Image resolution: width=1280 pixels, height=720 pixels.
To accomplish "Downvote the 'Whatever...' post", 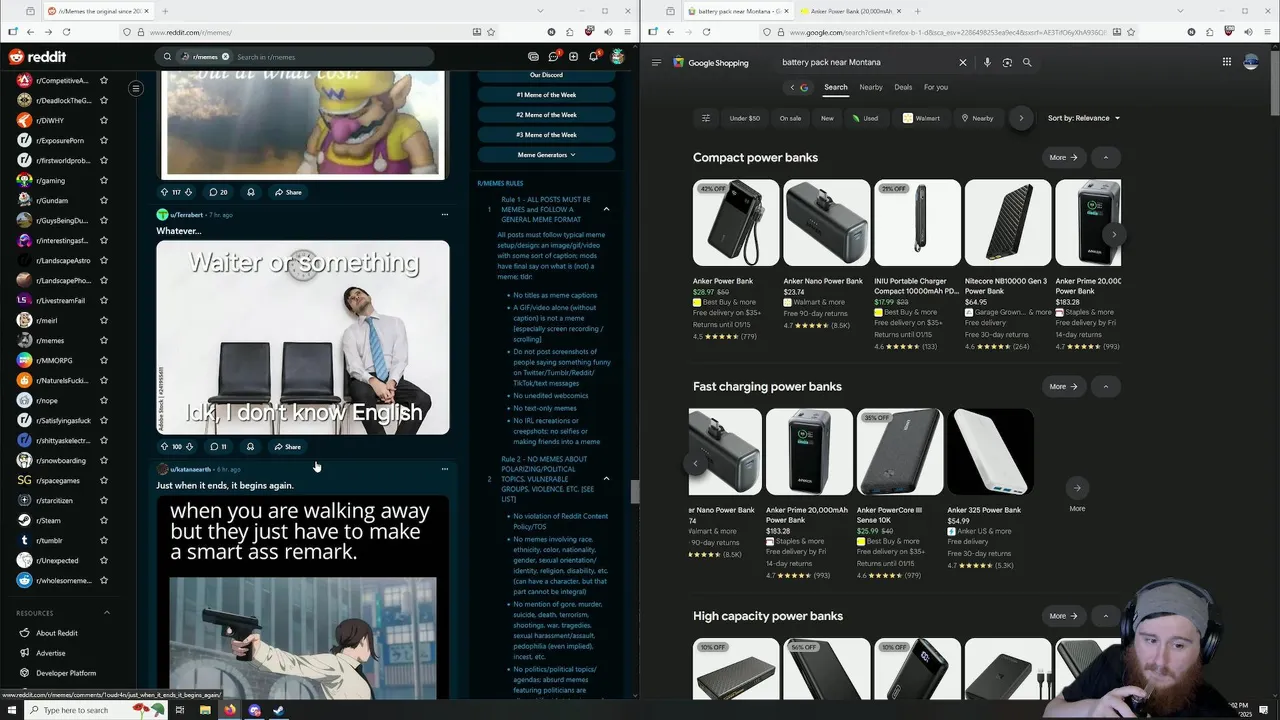I will [190, 447].
